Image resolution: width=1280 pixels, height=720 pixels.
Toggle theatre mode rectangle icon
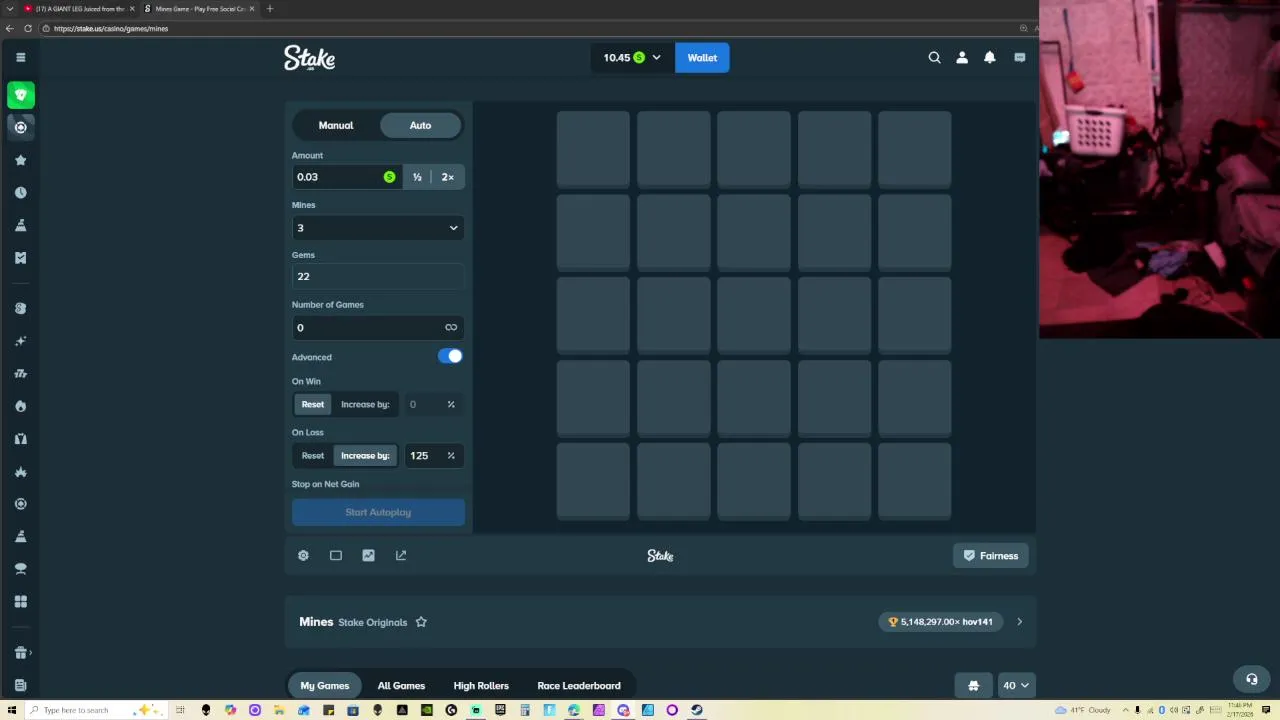[336, 555]
